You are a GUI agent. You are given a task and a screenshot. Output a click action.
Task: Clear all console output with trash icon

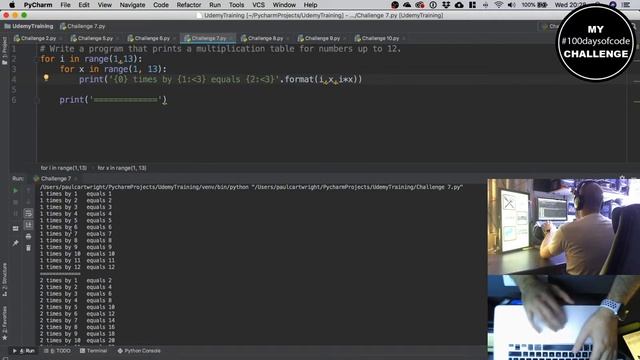(28, 248)
